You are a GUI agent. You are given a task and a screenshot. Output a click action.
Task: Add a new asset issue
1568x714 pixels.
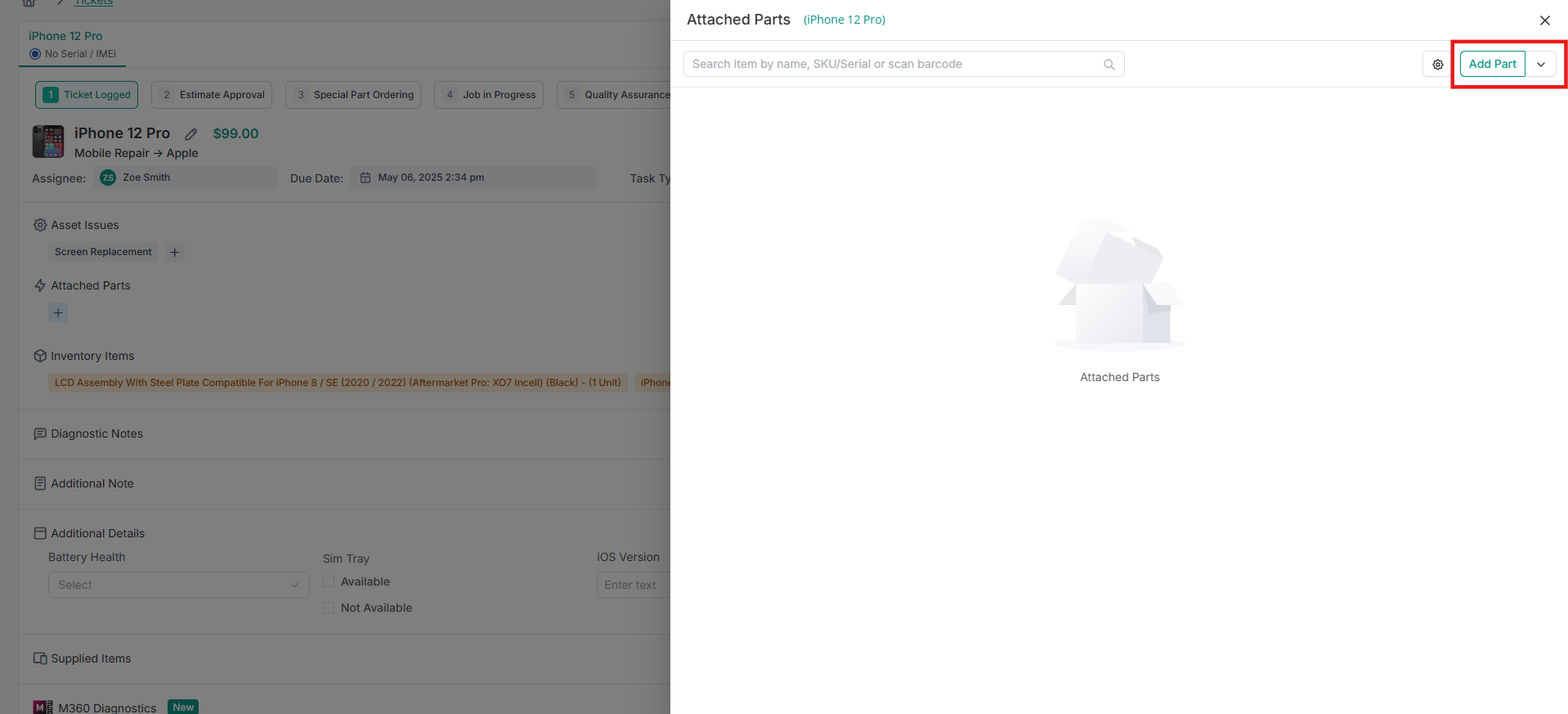pos(174,252)
